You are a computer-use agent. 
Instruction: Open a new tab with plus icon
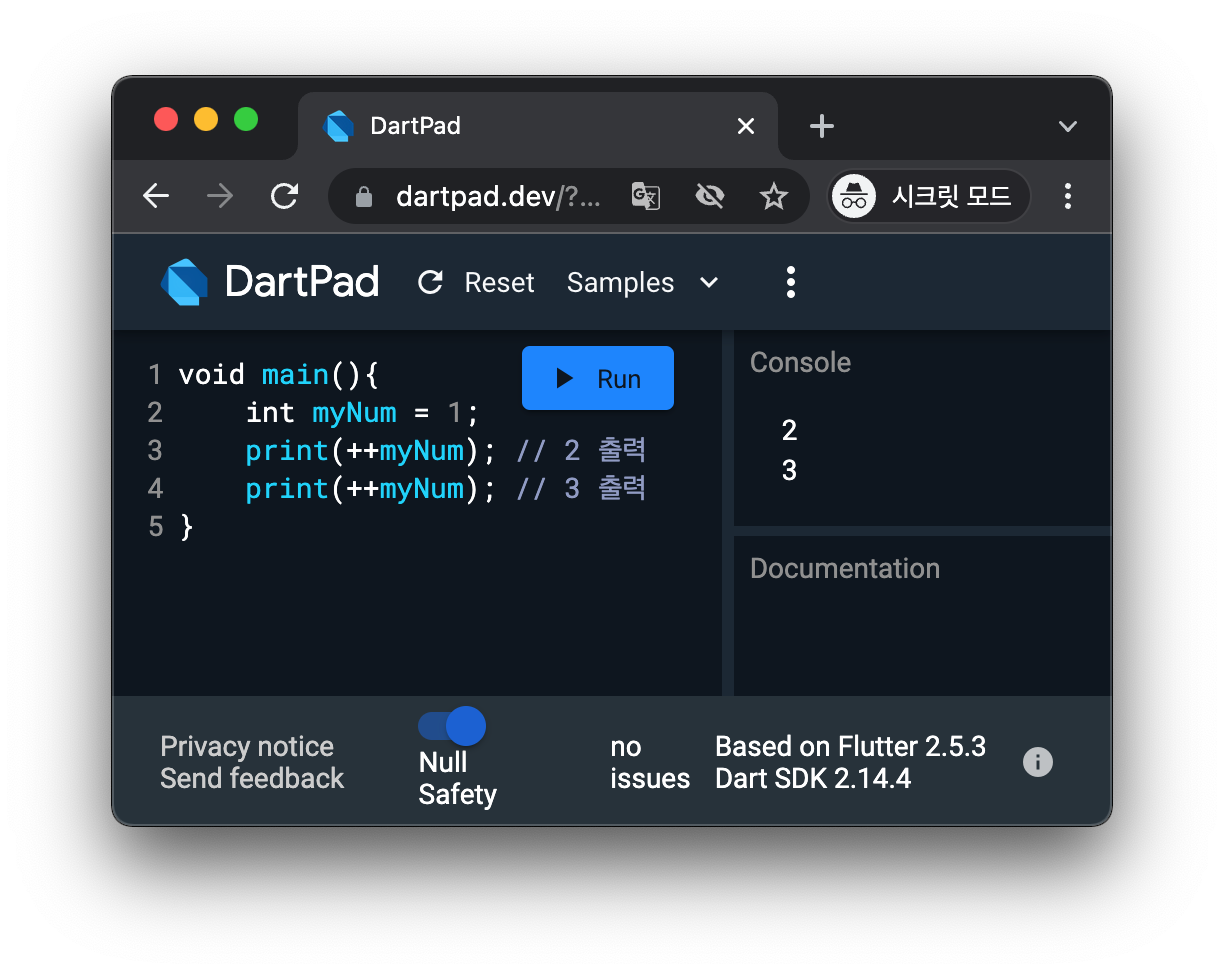[821, 126]
